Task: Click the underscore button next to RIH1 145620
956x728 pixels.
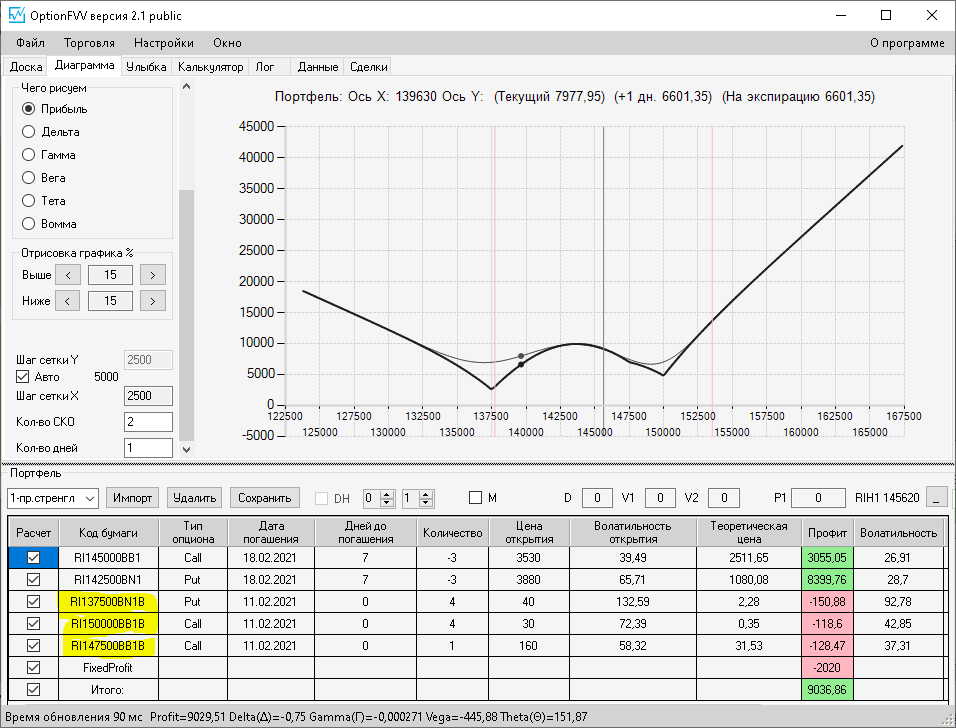Action: coord(936,498)
